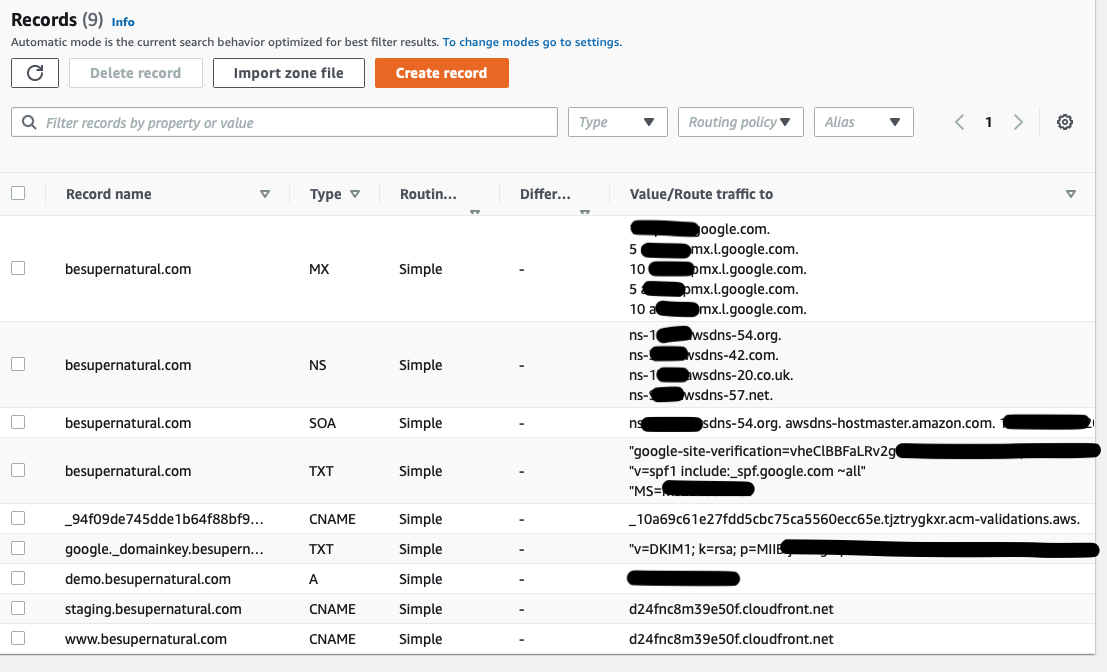The image size is (1107, 672).
Task: Click the Delete record button
Action: 136,73
